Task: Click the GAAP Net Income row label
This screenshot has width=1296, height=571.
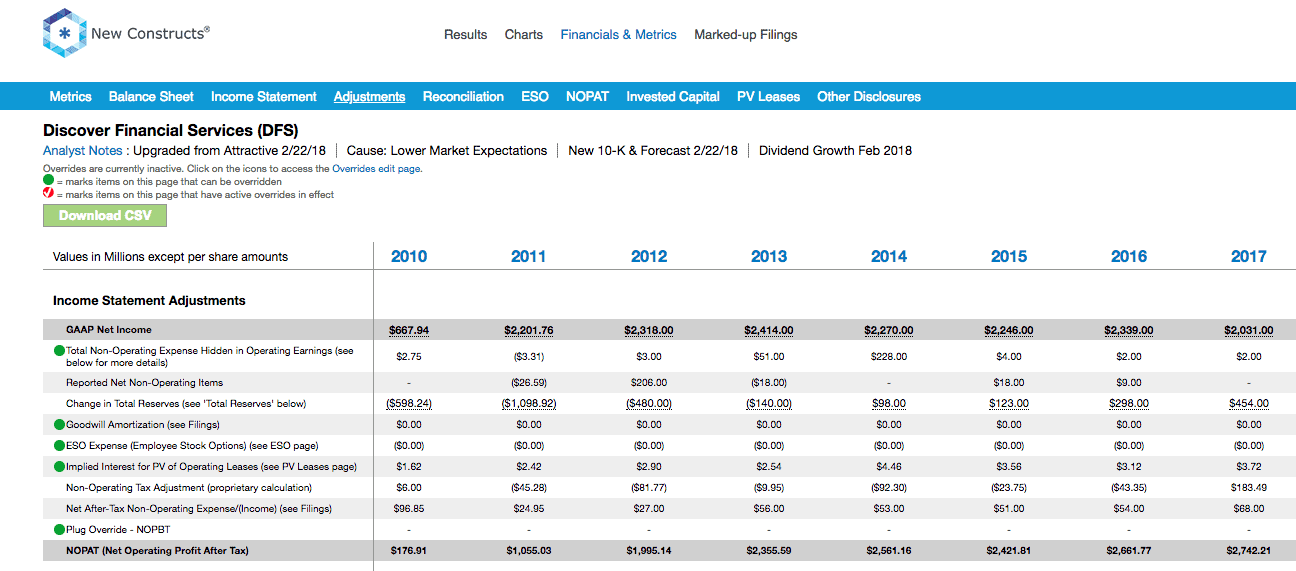Action: (109, 330)
